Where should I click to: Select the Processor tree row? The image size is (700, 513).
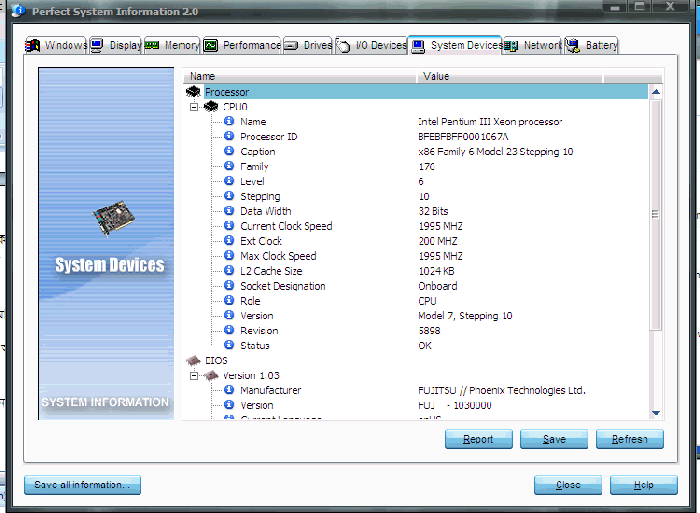(425, 92)
